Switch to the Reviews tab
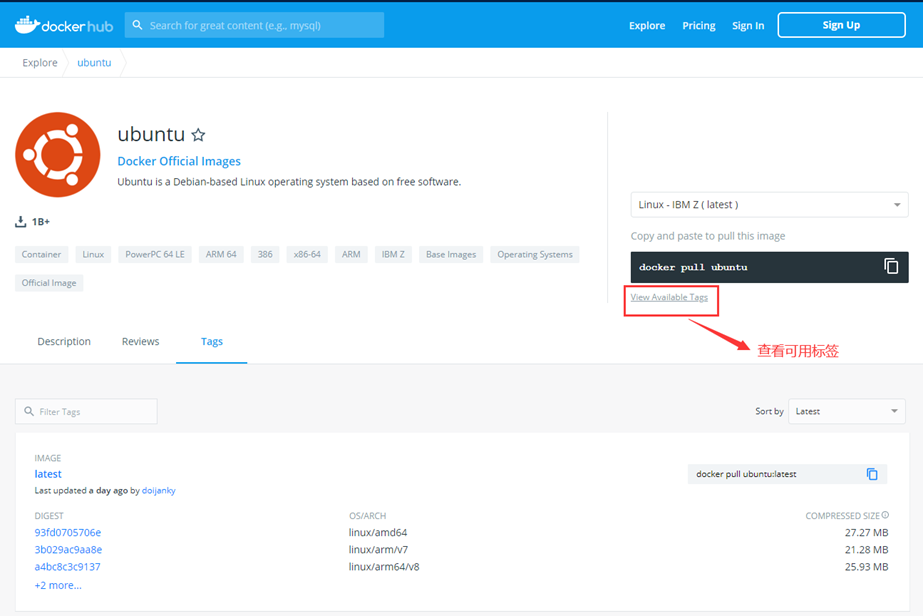Screen dimensions: 923x616 click(x=141, y=342)
